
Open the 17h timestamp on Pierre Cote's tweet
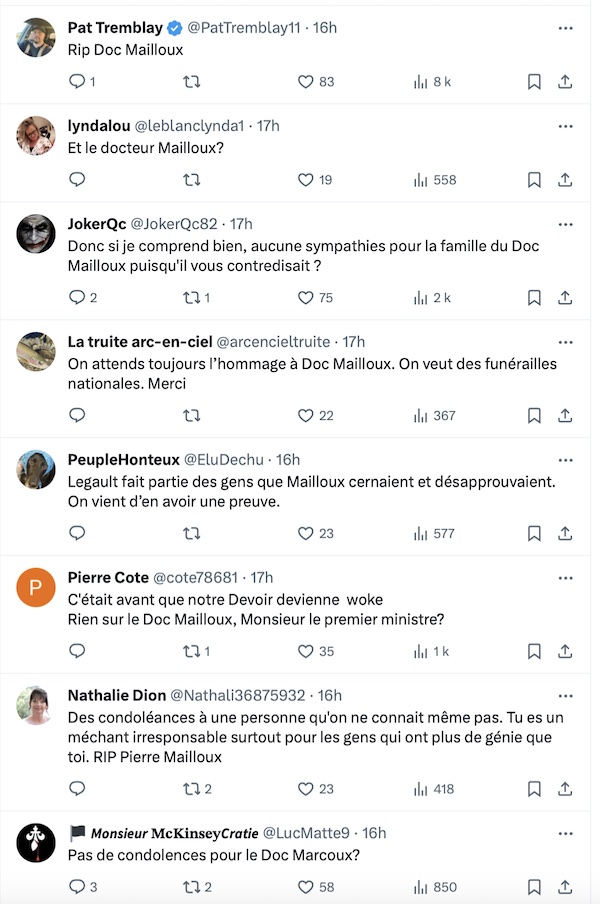click(x=262, y=578)
